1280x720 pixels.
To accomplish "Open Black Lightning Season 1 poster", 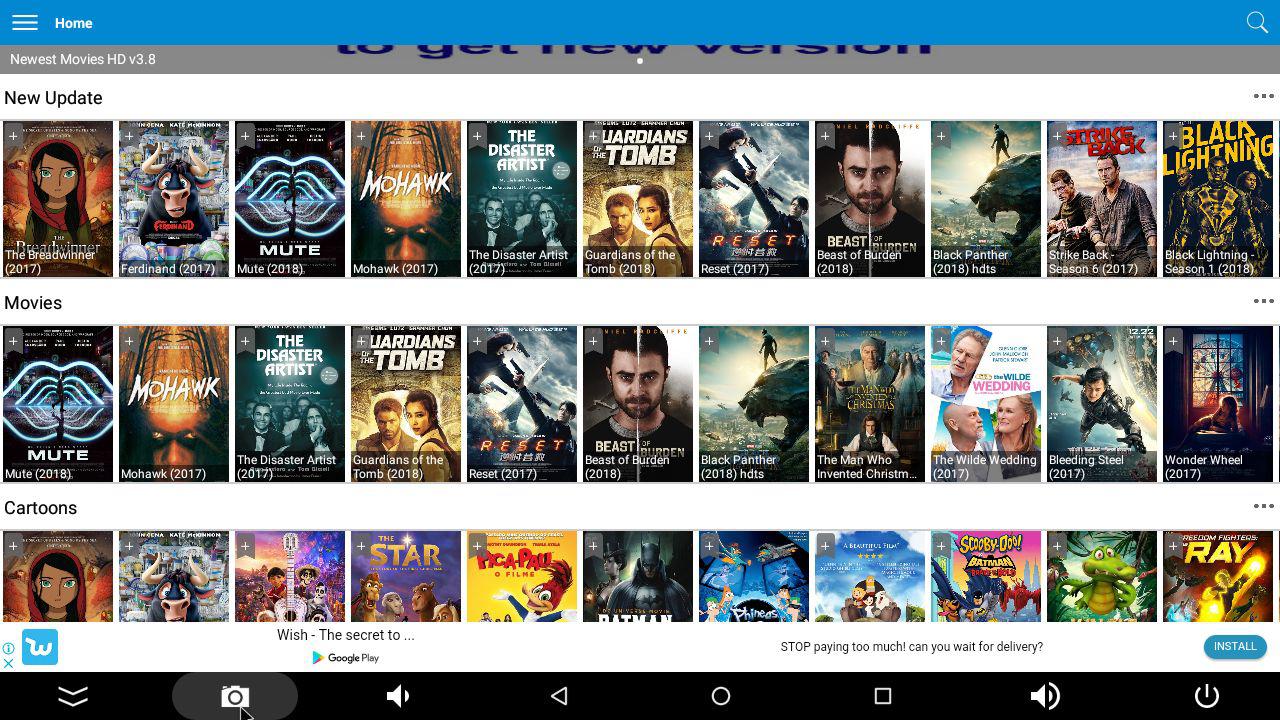I will point(1218,199).
